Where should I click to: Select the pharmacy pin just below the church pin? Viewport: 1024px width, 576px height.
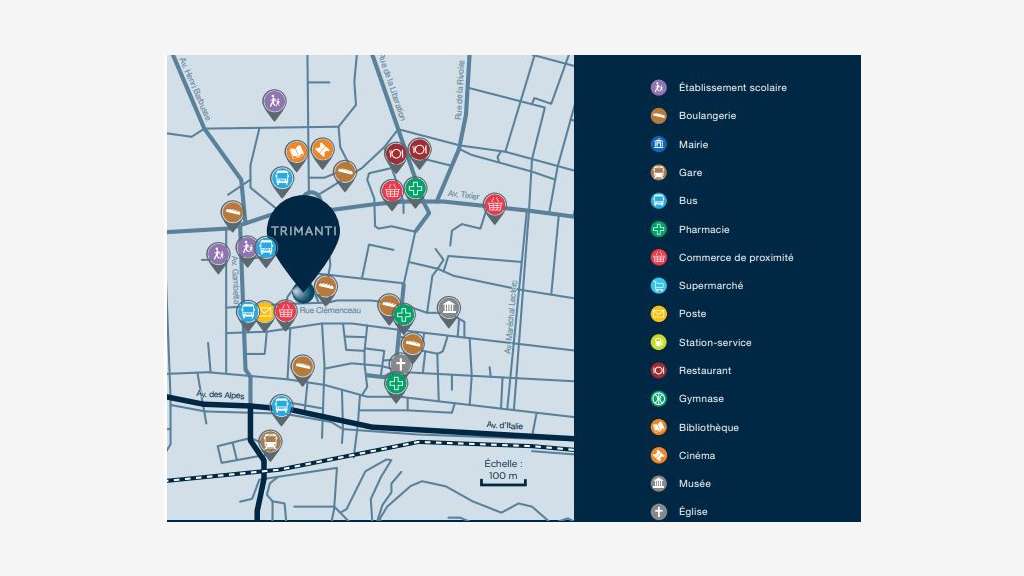(396, 385)
